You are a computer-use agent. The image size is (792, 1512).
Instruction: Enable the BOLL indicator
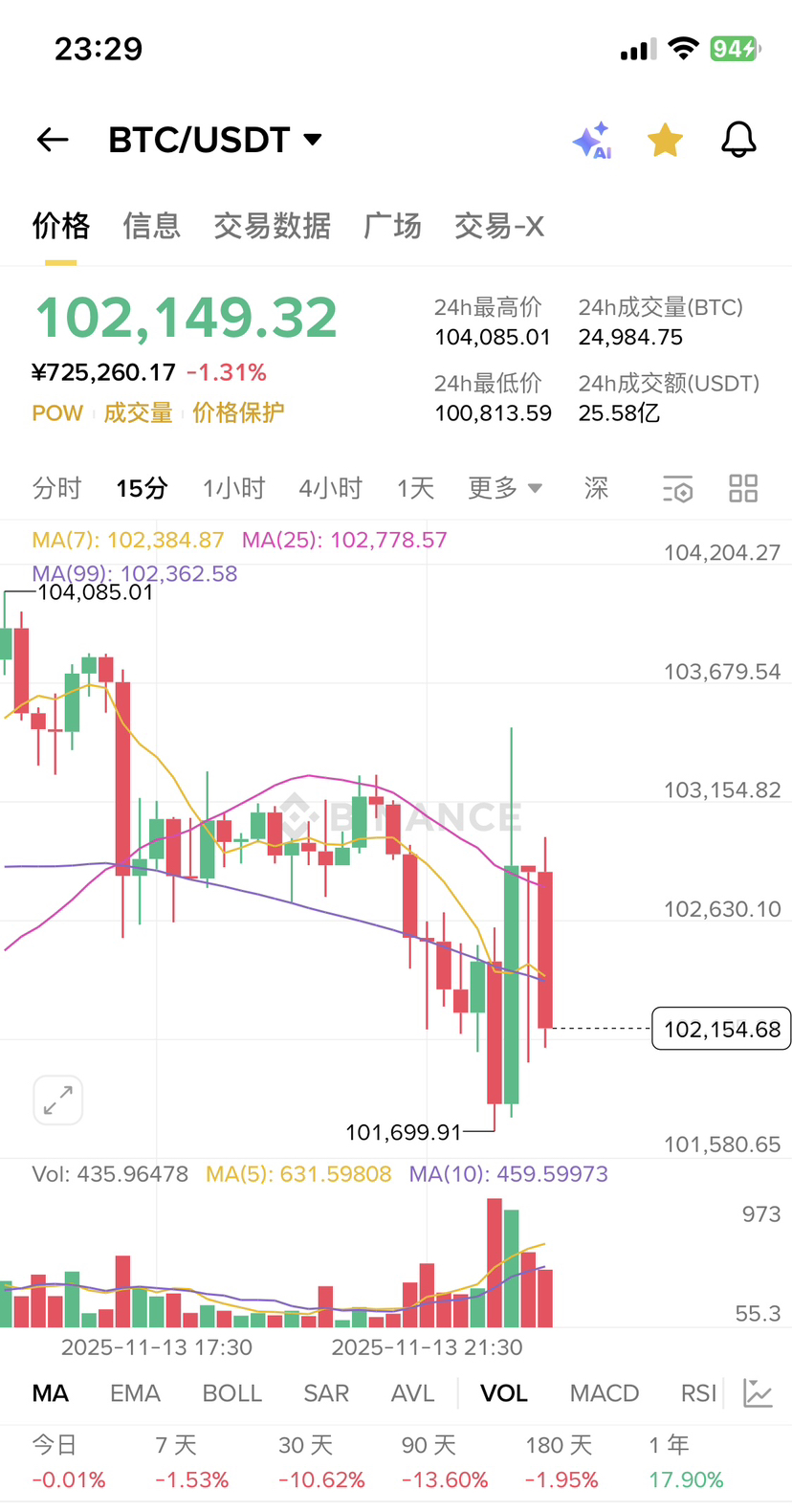click(232, 1393)
